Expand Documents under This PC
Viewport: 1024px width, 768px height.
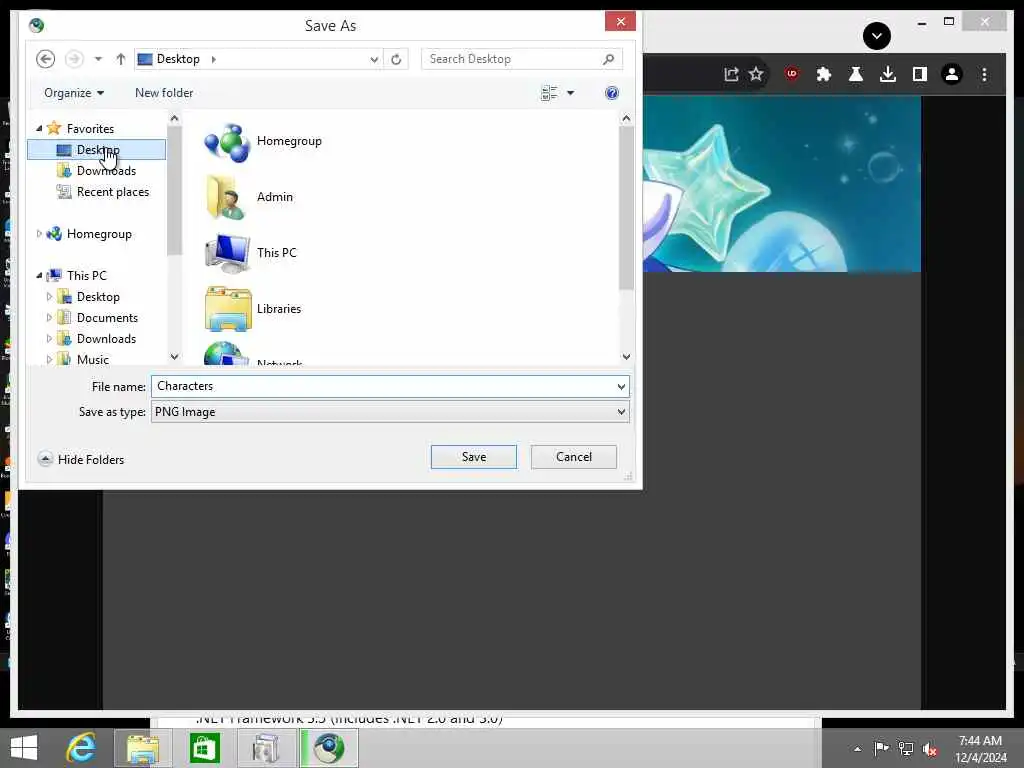click(49, 317)
